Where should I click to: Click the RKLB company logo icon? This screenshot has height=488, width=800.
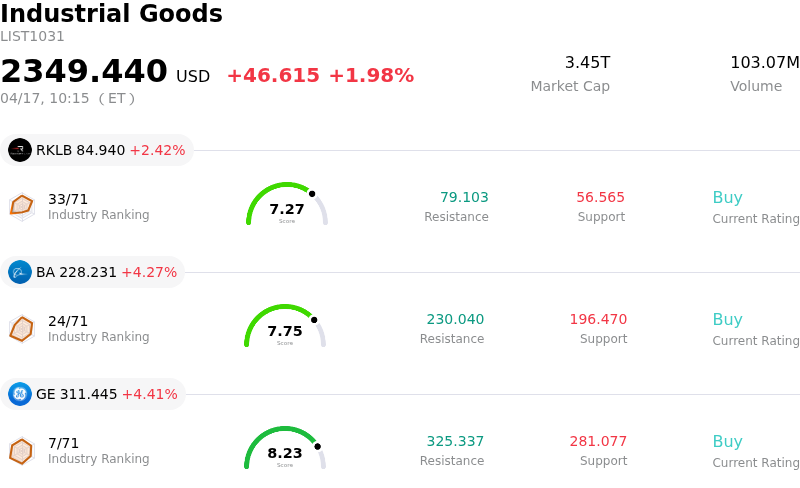(20, 150)
